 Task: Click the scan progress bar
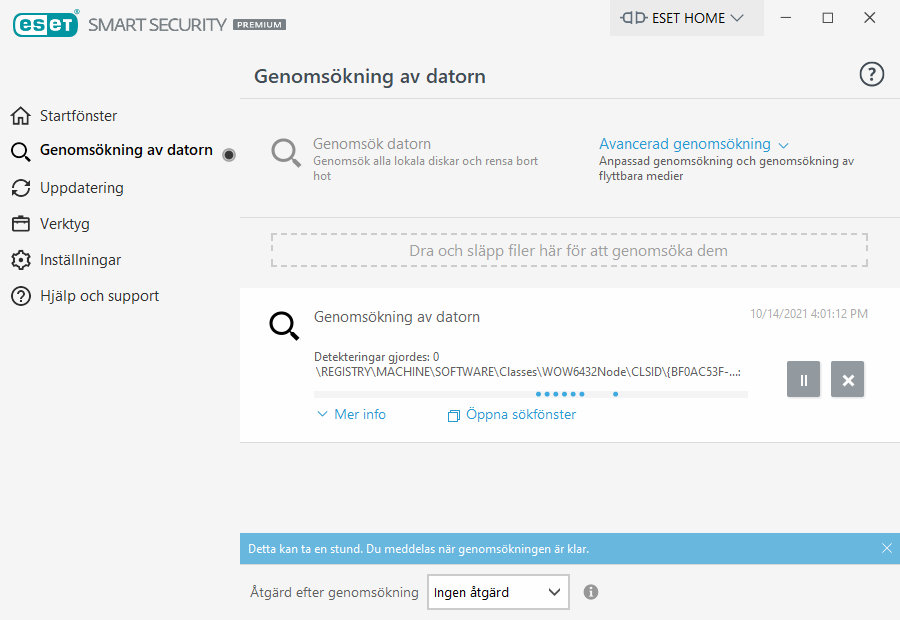coord(531,394)
